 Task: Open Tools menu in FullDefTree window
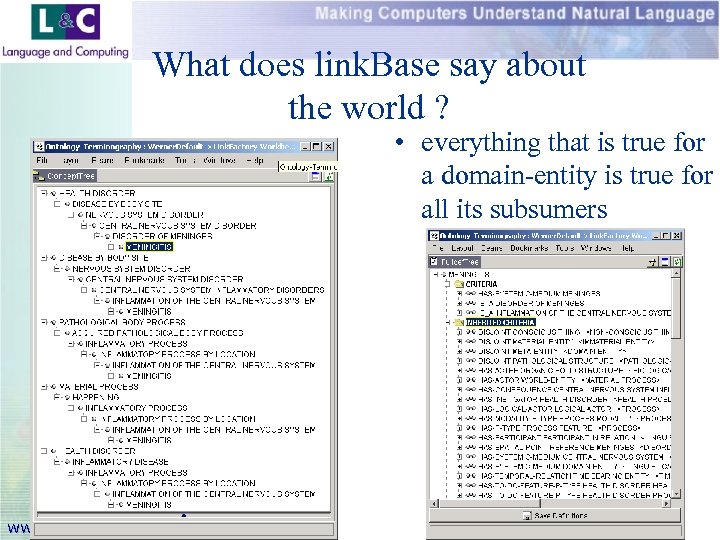[x=565, y=248]
